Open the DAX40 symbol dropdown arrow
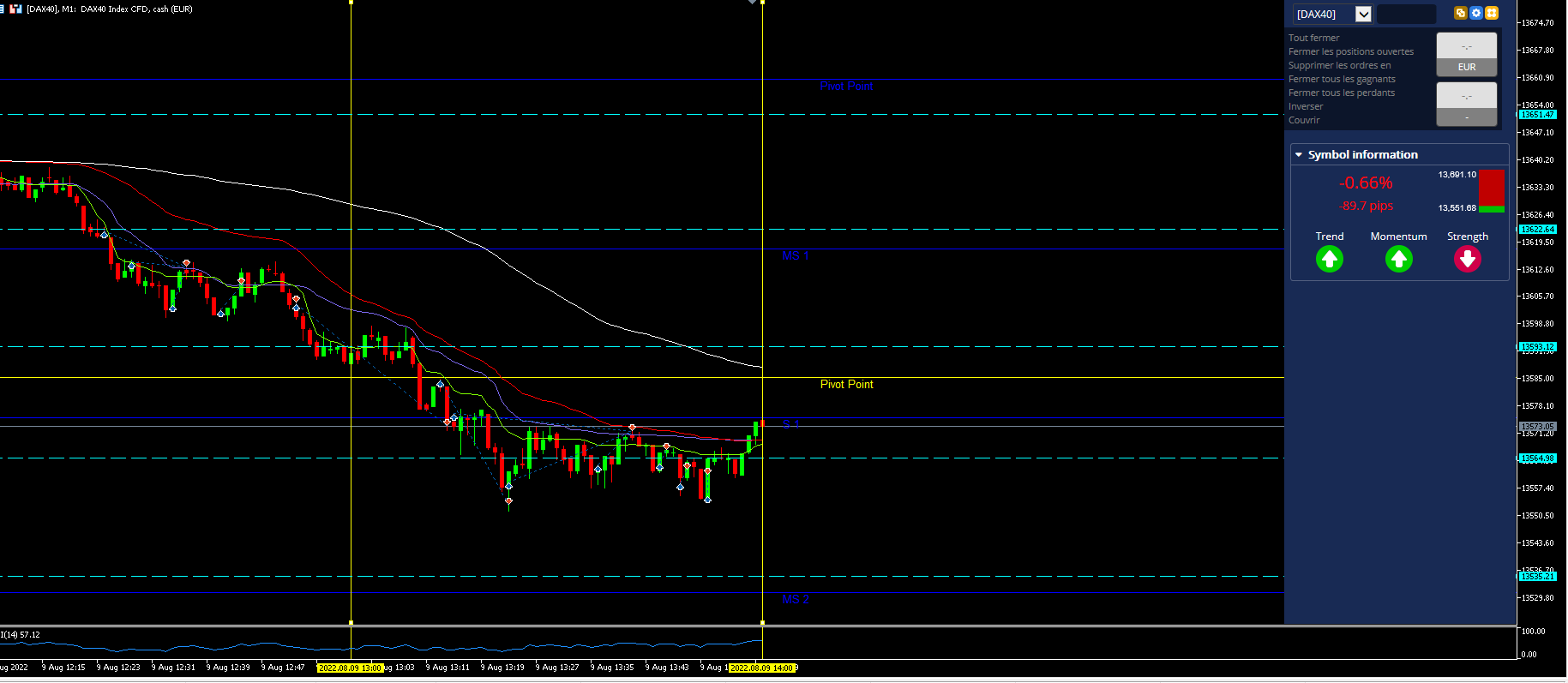The image size is (1568, 683). click(x=1364, y=14)
